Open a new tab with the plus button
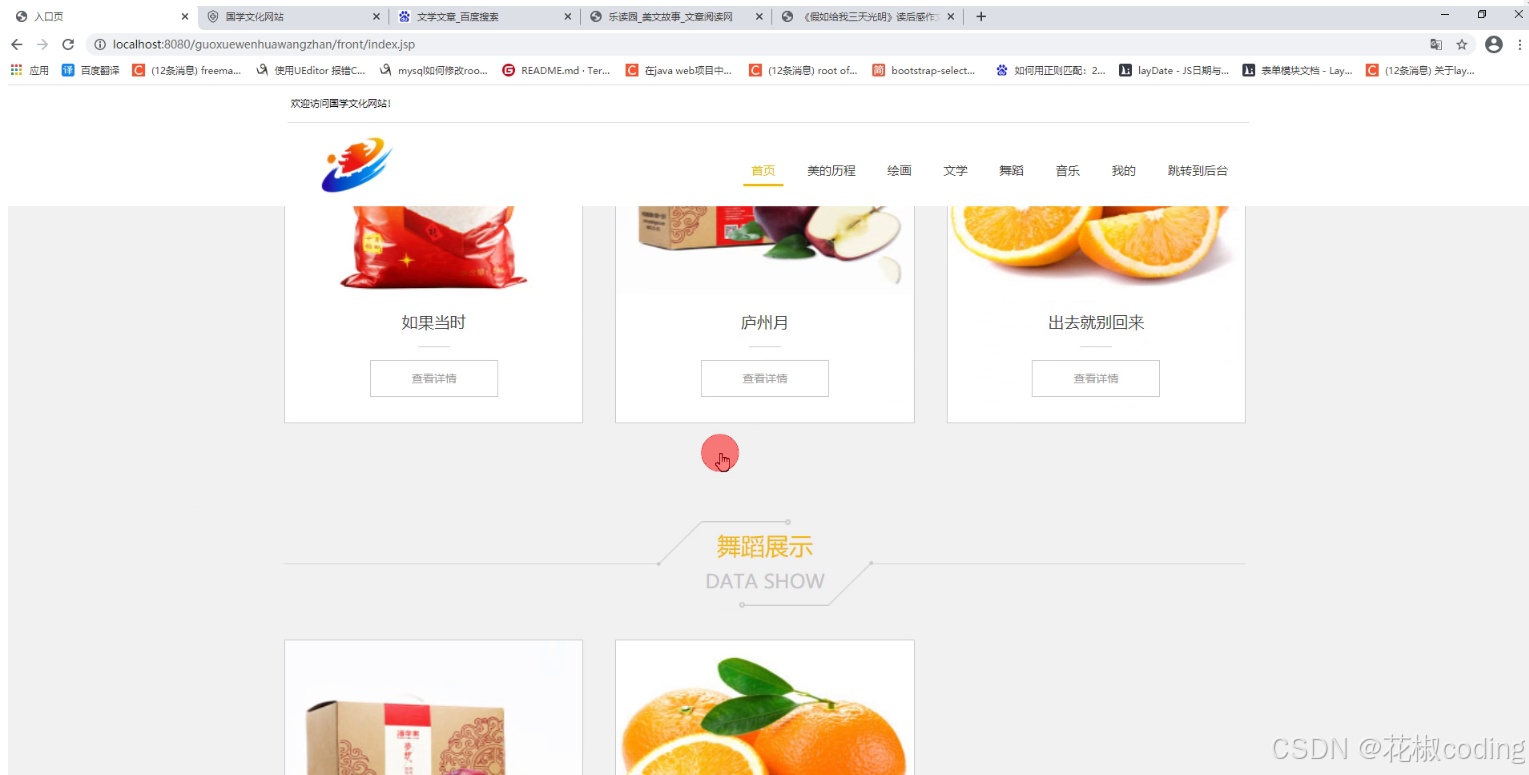 [980, 16]
